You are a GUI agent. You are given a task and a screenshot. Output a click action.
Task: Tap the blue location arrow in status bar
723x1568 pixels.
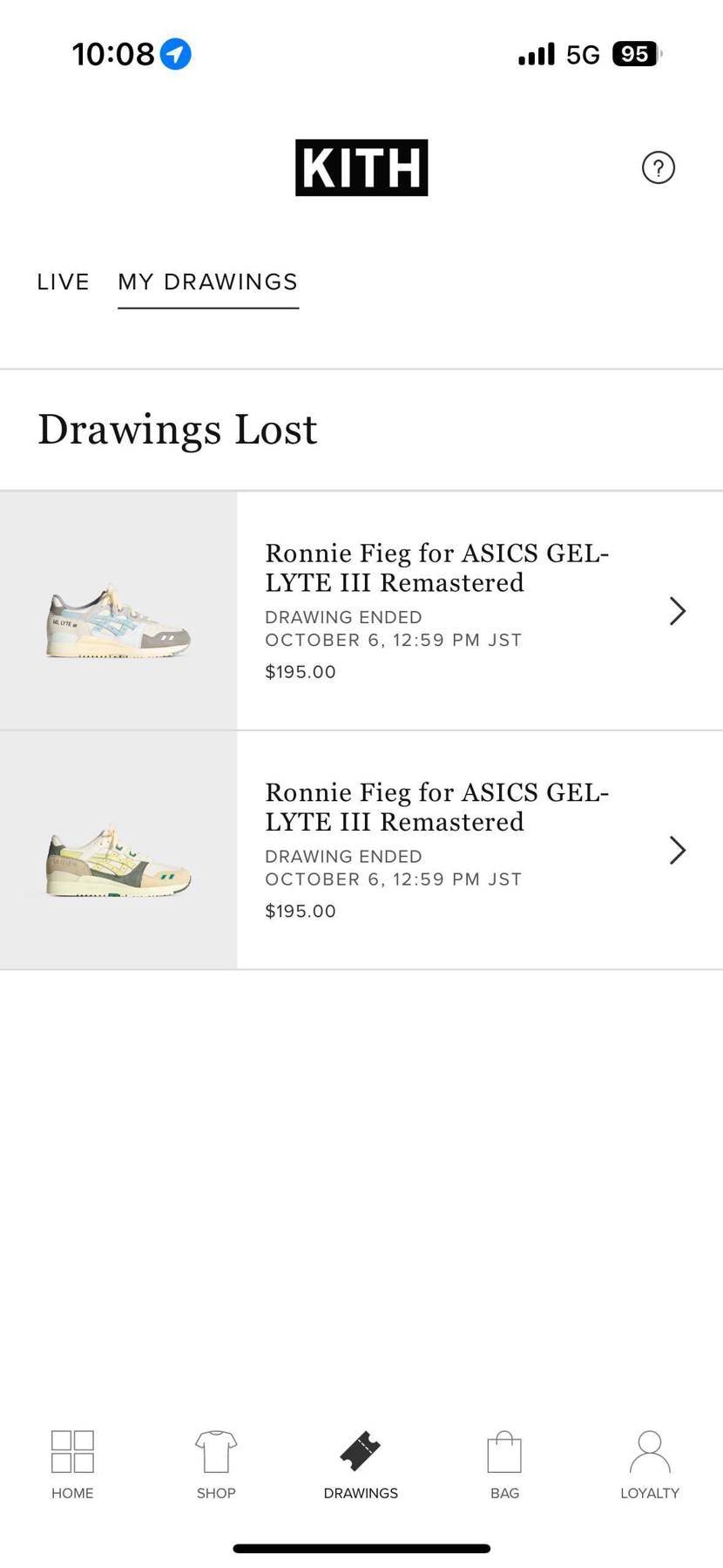[x=176, y=54]
